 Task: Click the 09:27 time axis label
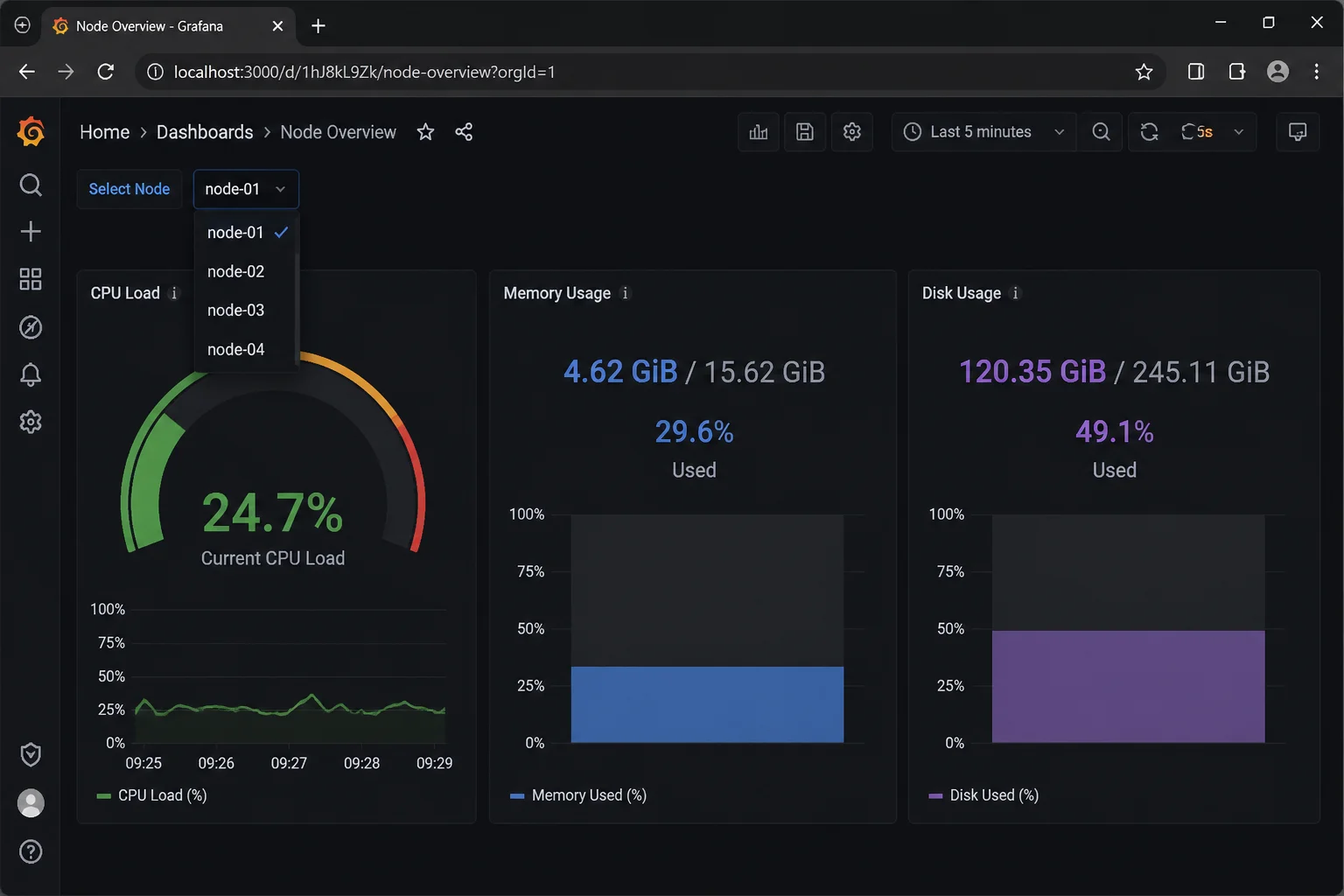(289, 763)
